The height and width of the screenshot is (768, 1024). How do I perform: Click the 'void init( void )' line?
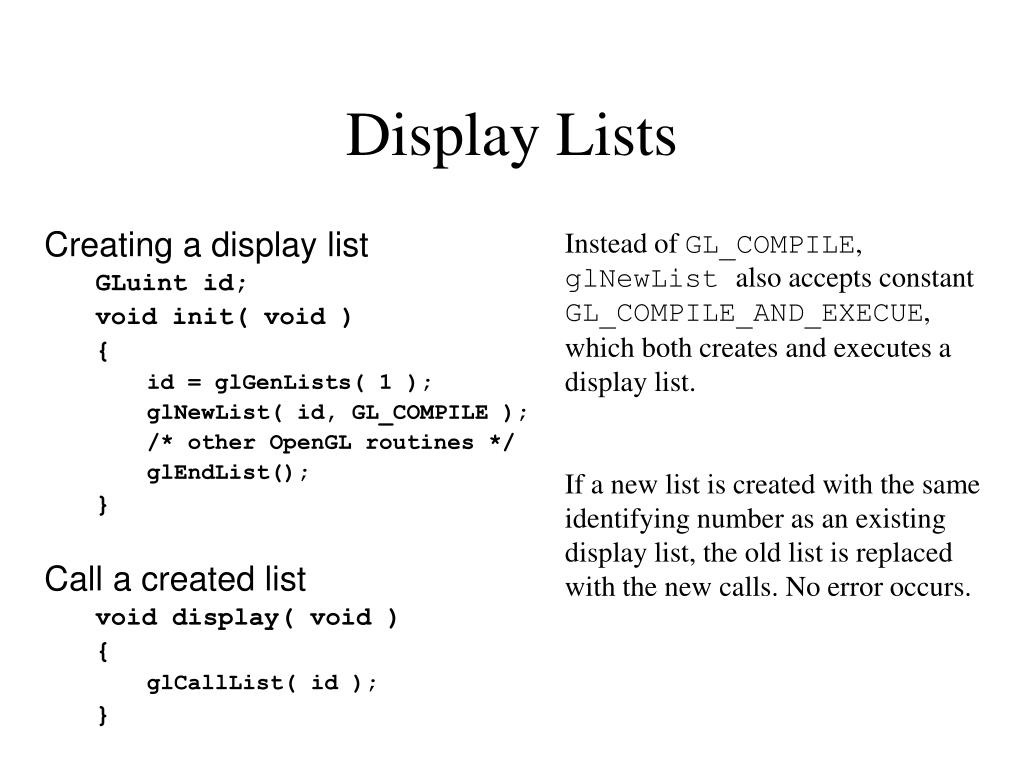pyautogui.click(x=223, y=317)
